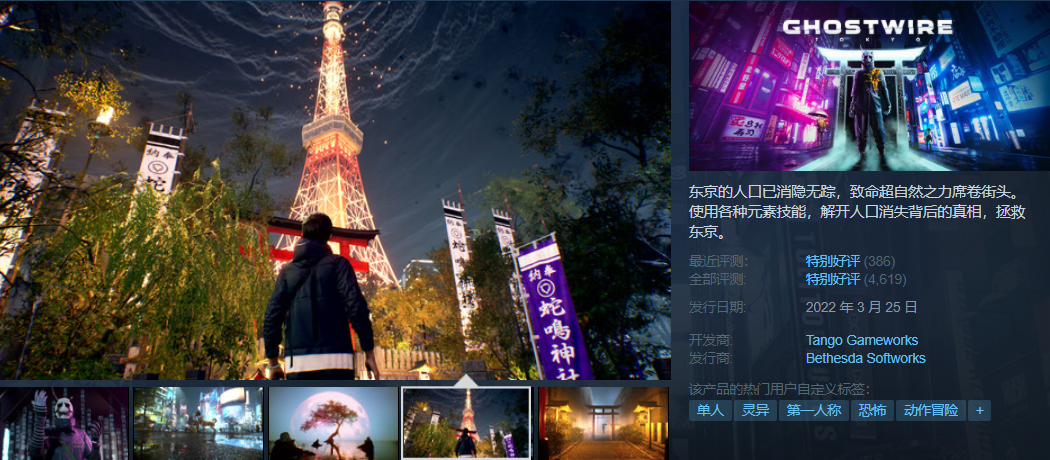
Task: Select the torii gate alley thumbnail
Action: (603, 423)
